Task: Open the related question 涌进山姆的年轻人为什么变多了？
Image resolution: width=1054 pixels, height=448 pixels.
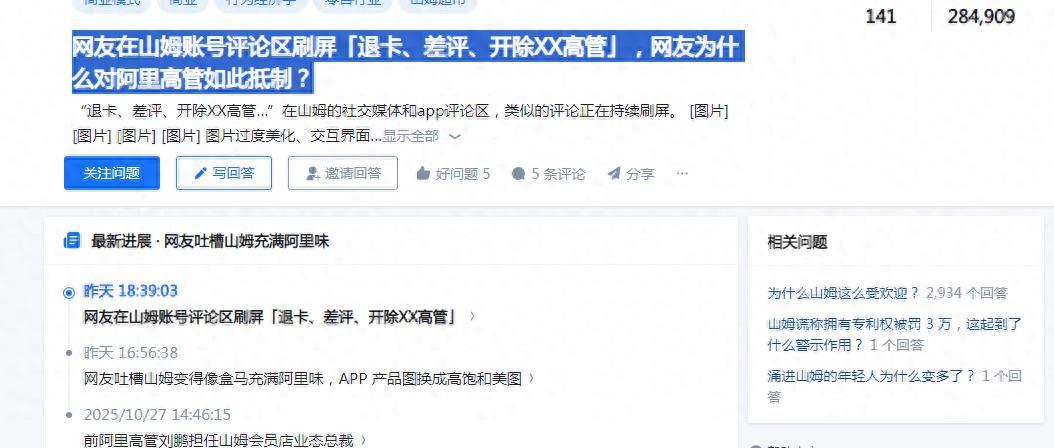Action: (x=895, y=386)
